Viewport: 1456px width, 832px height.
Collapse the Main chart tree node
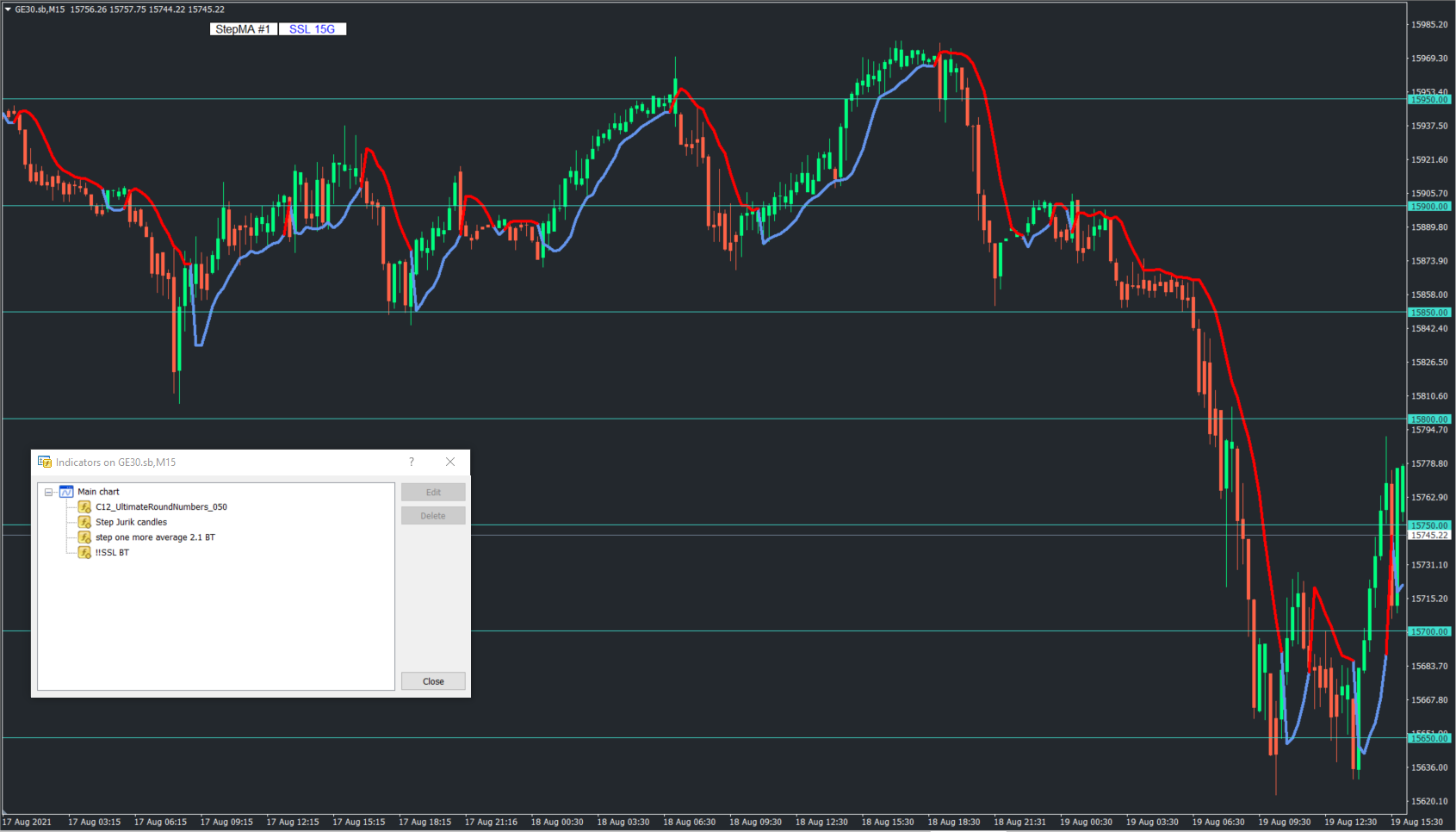(x=49, y=493)
